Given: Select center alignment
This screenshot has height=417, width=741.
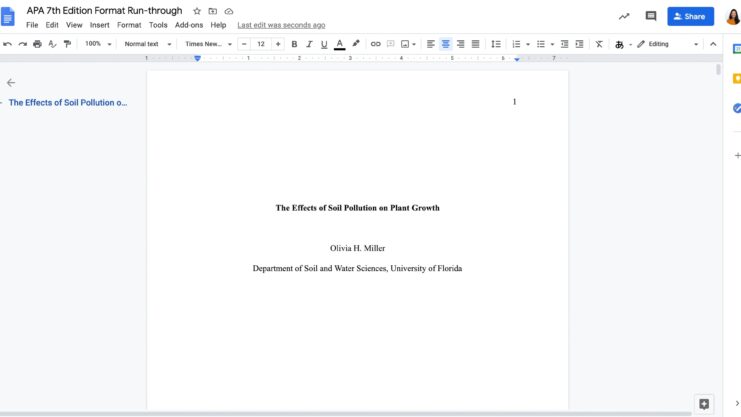Looking at the screenshot, I should [445, 44].
